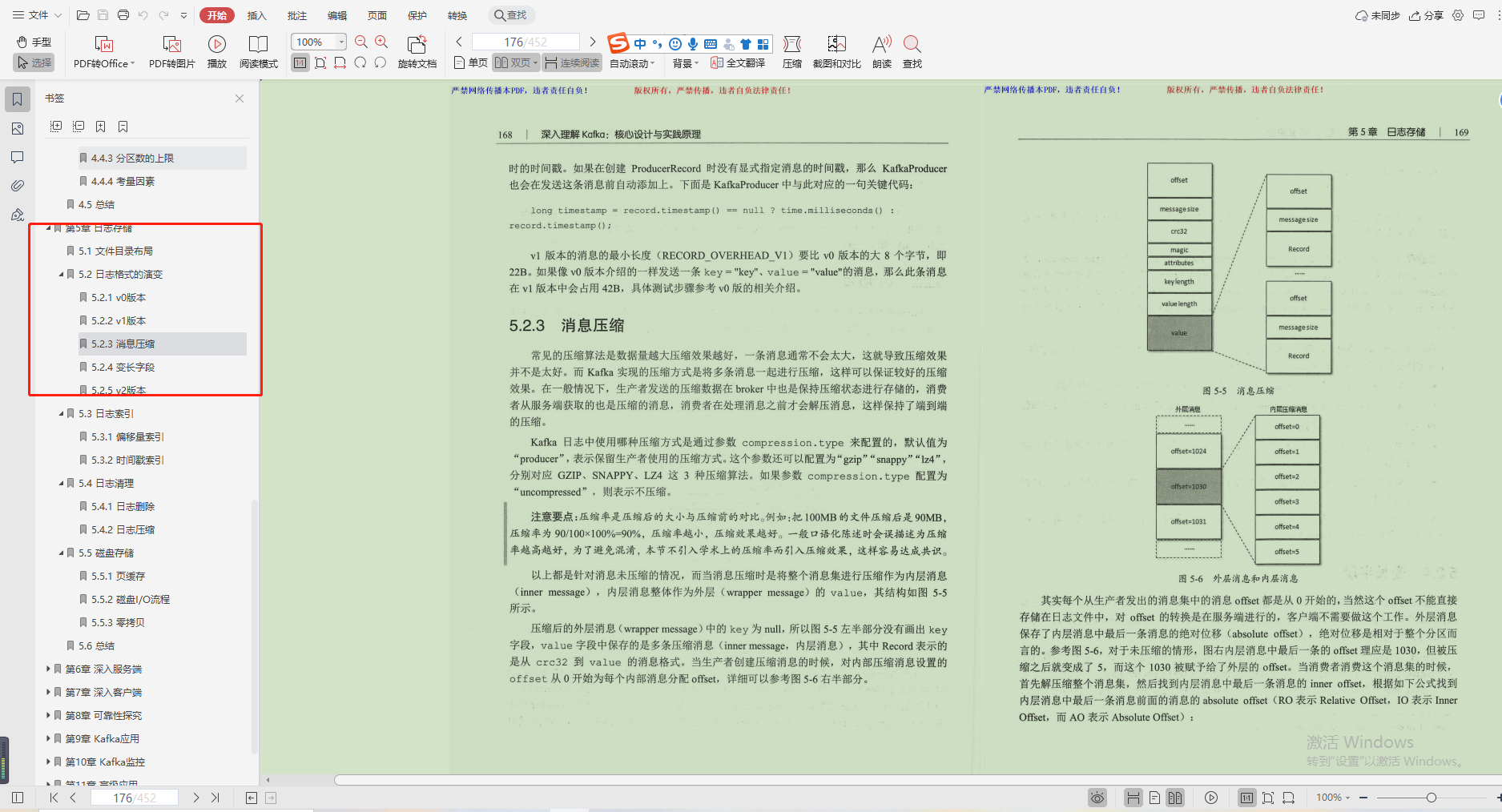Screen dimensions: 1502x812
Task: Collapse all bookmarks icon
Action: tap(79, 127)
